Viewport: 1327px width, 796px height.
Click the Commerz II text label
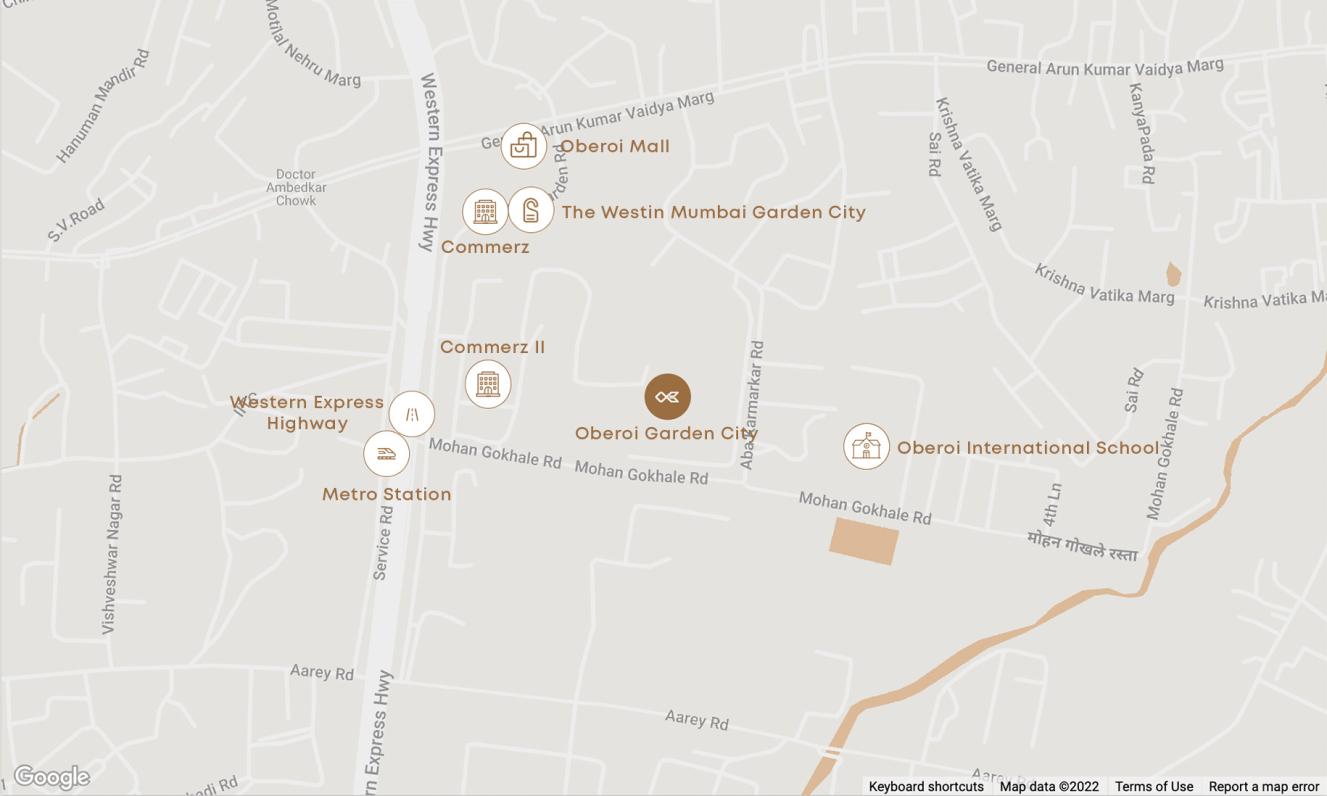pyautogui.click(x=493, y=347)
